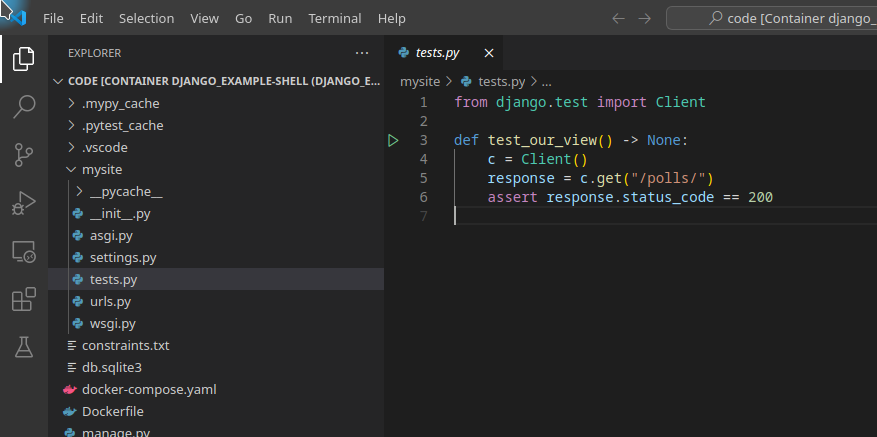Open the Selection menu
Image resolution: width=877 pixels, height=437 pixels.
coord(147,18)
